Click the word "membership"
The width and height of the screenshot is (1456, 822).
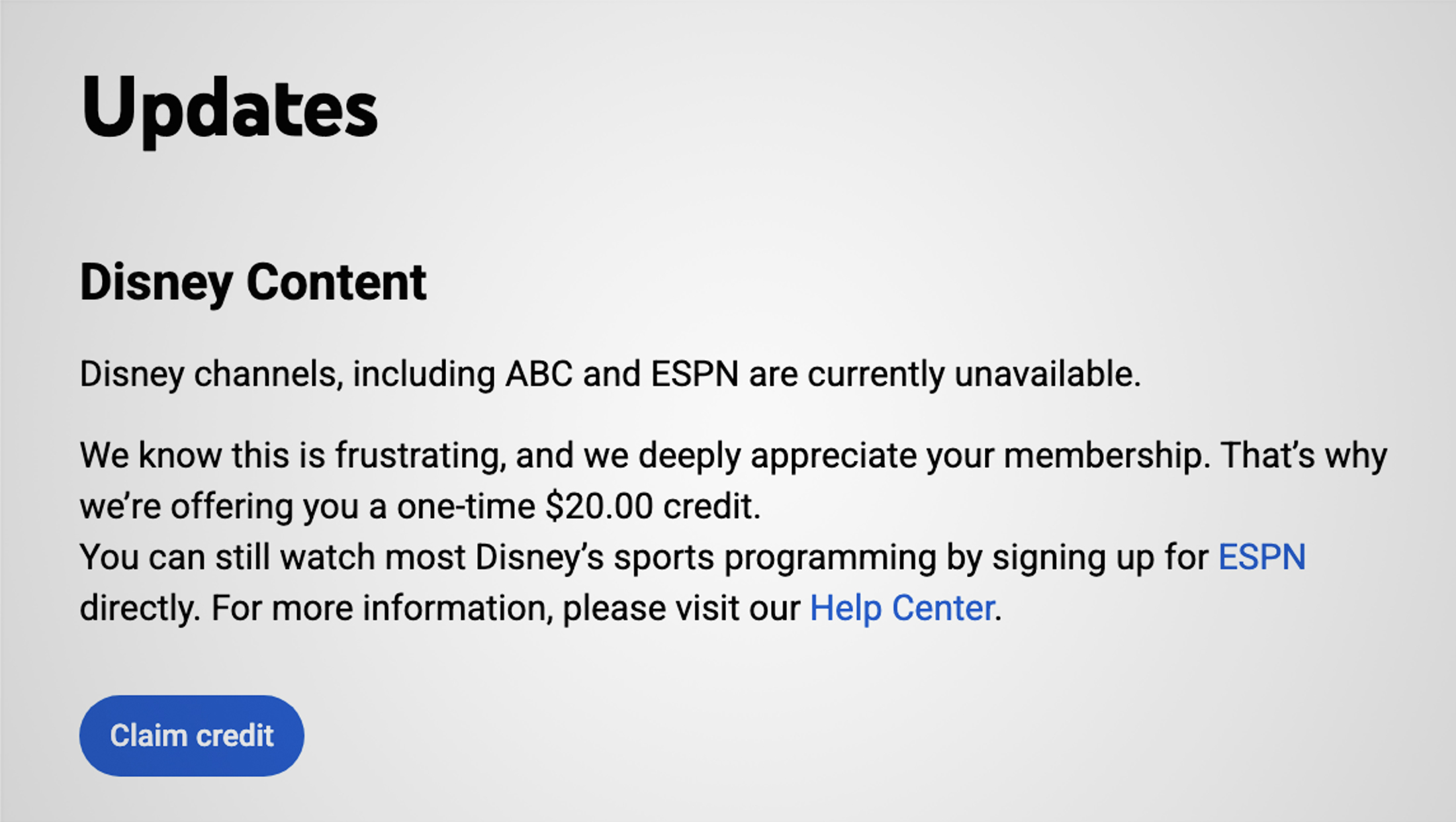[1106, 455]
